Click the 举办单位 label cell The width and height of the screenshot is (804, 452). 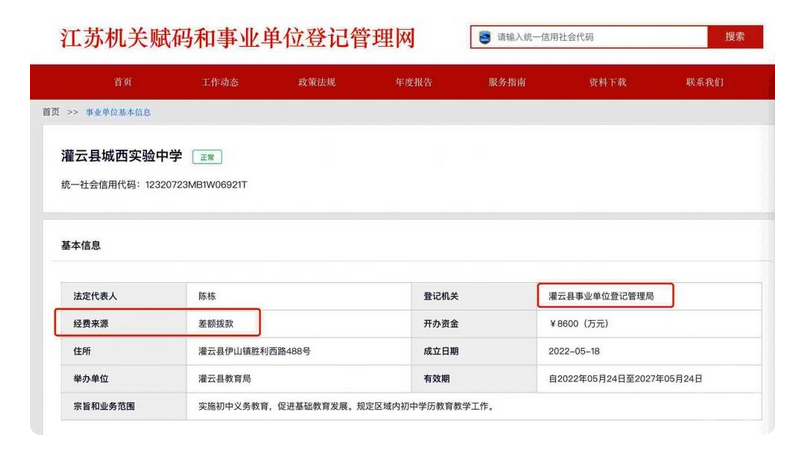(x=124, y=379)
